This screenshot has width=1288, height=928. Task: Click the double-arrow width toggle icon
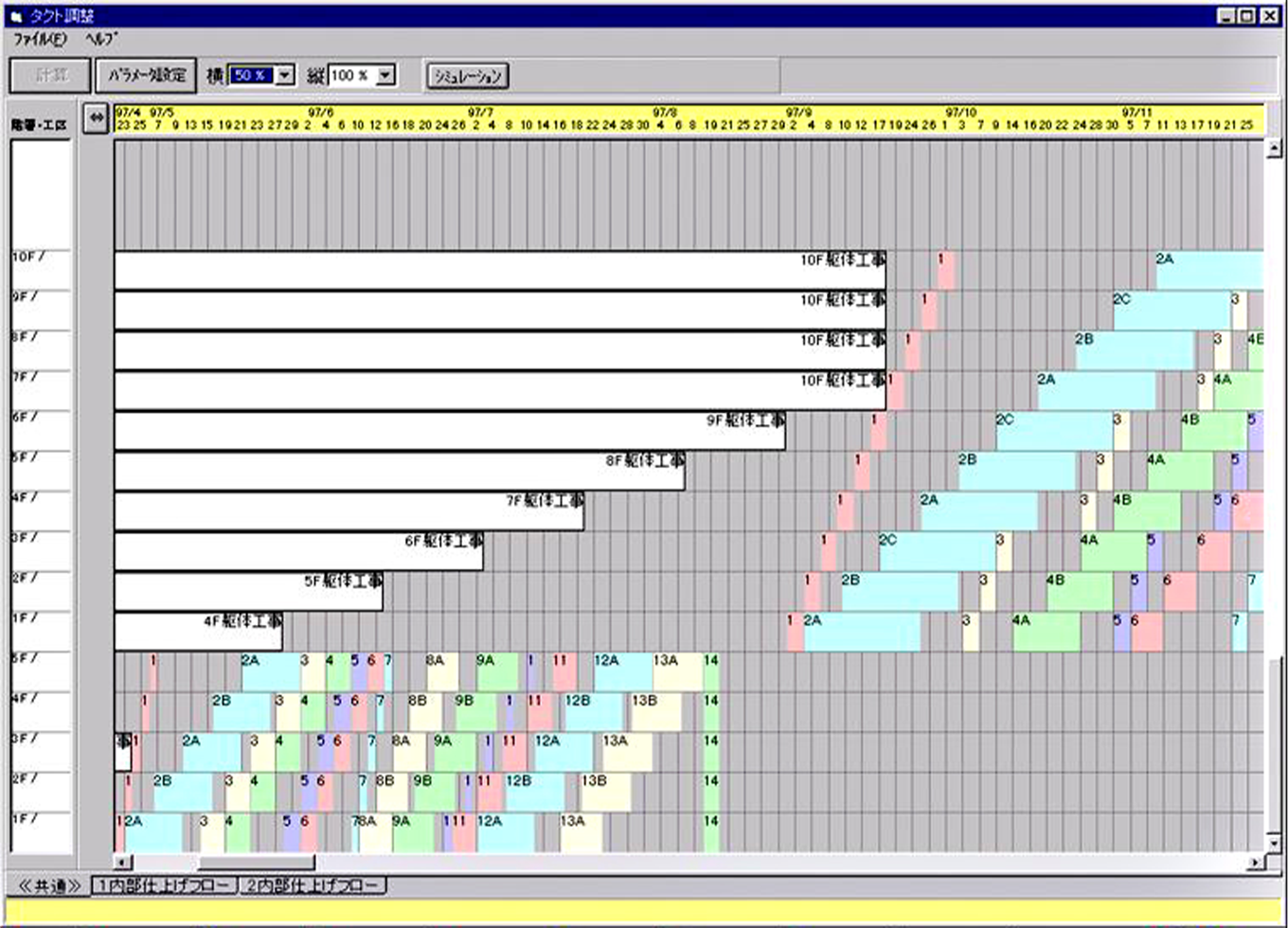tap(96, 118)
